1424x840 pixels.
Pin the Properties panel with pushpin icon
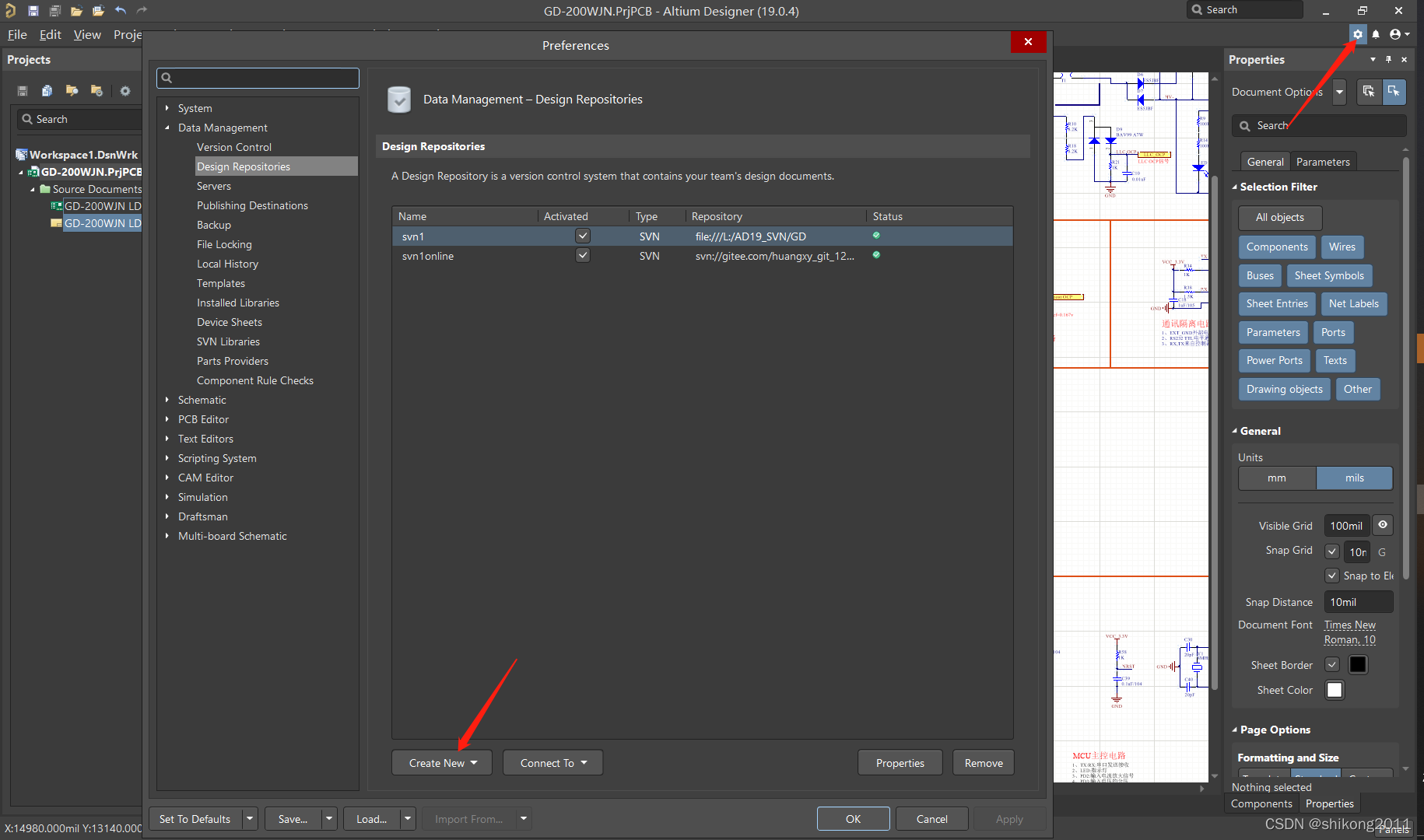click(x=1388, y=60)
